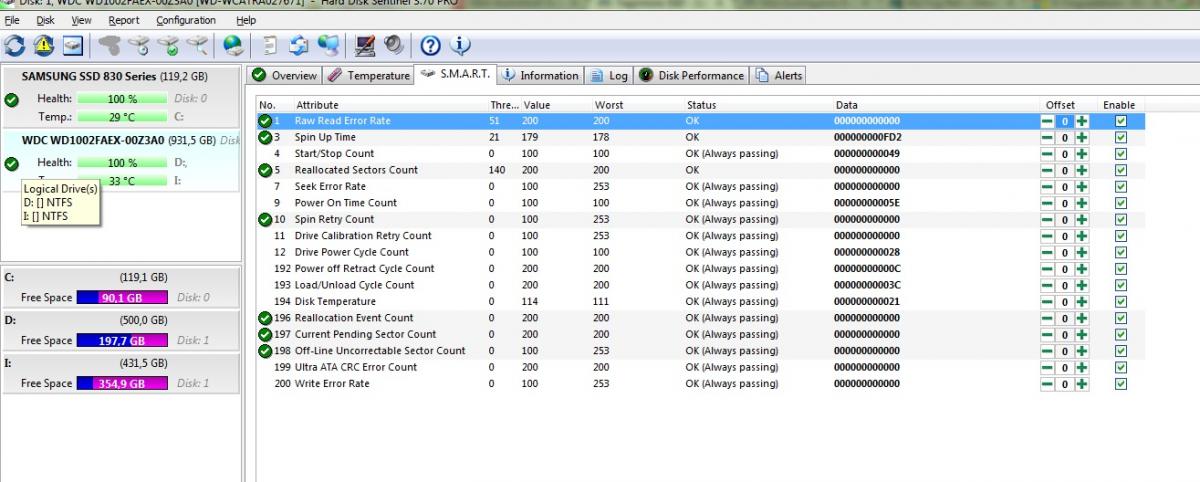Click plus offset for Seek Error Rate
The width and height of the screenshot is (1200, 482).
coord(1082,187)
